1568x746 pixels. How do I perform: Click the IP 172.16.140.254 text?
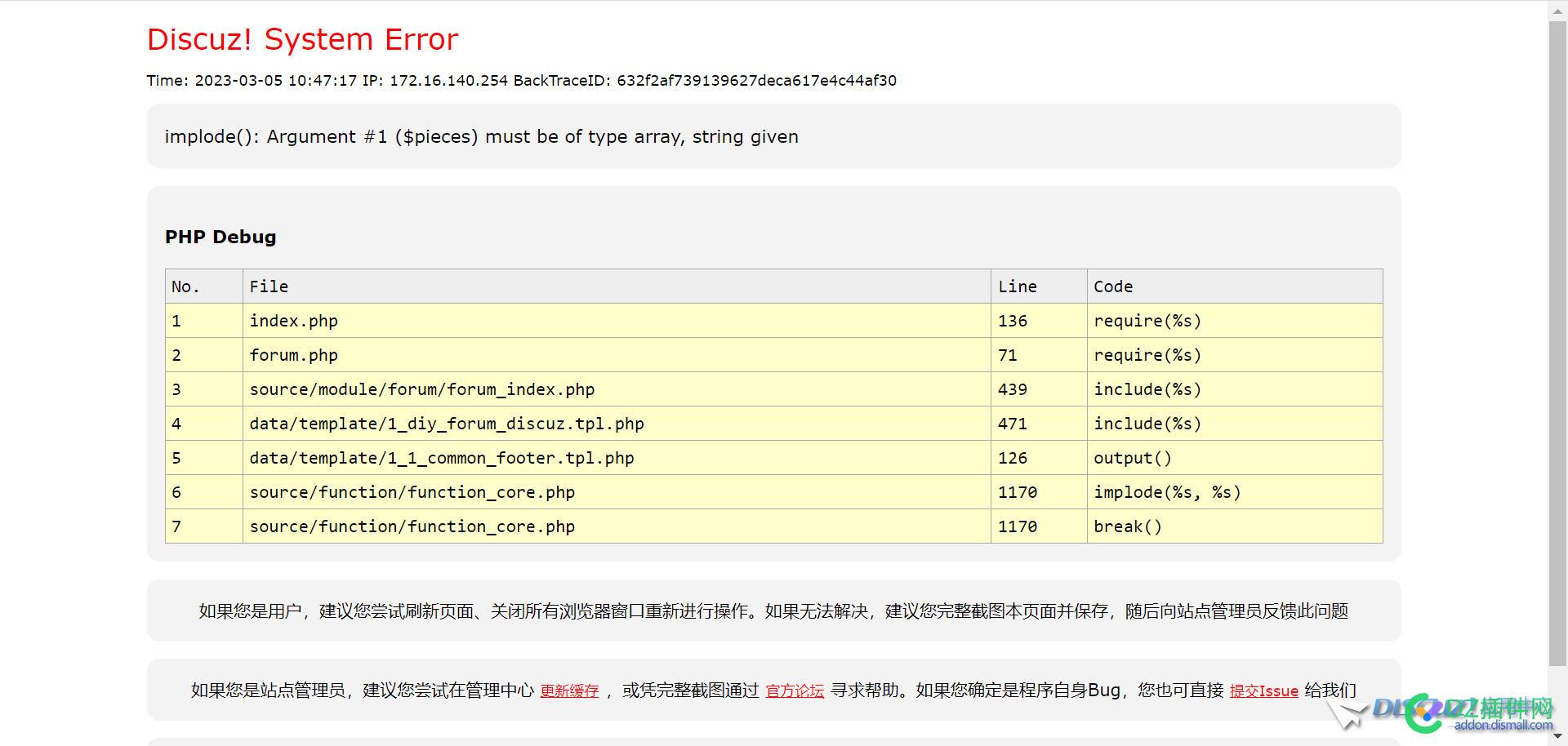pyautogui.click(x=435, y=81)
